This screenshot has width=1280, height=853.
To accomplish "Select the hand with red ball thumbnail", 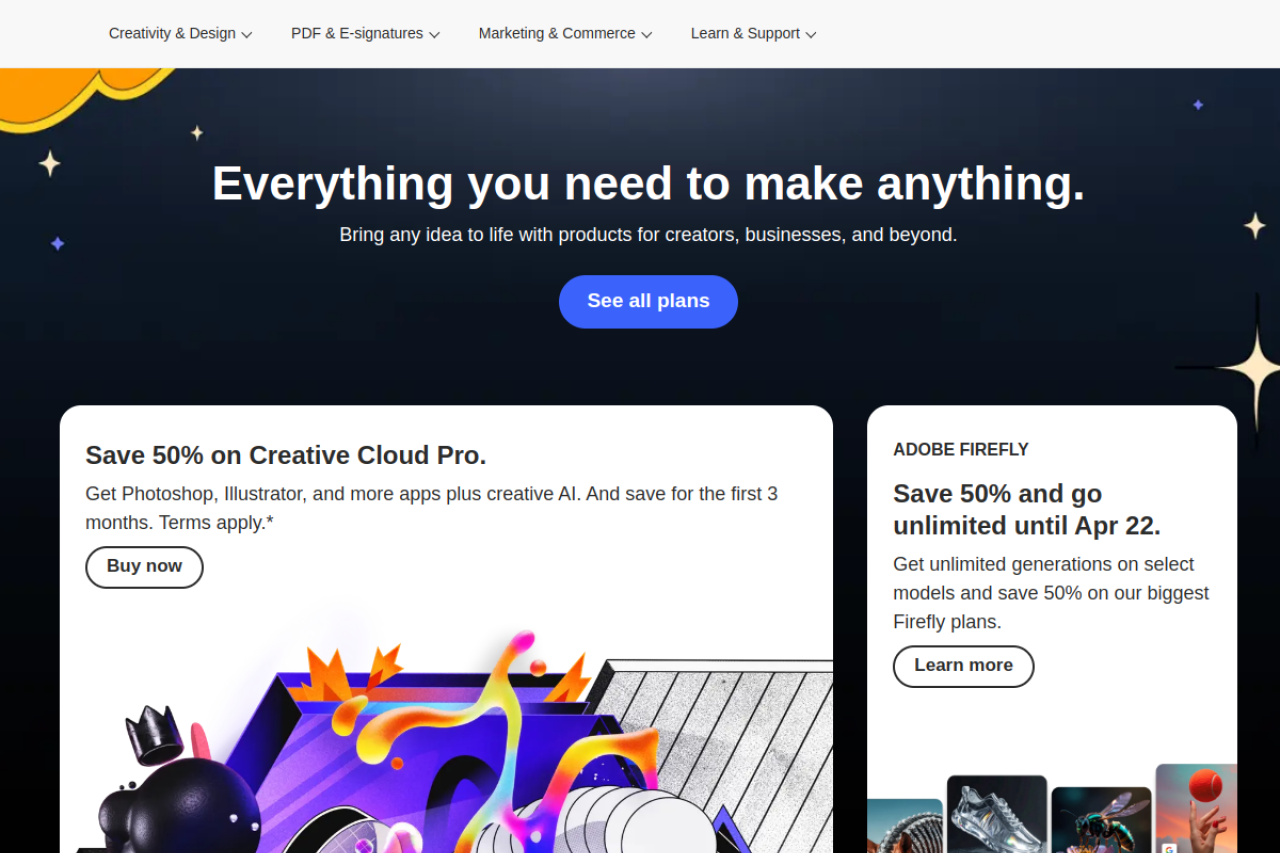I will pyautogui.click(x=1196, y=808).
